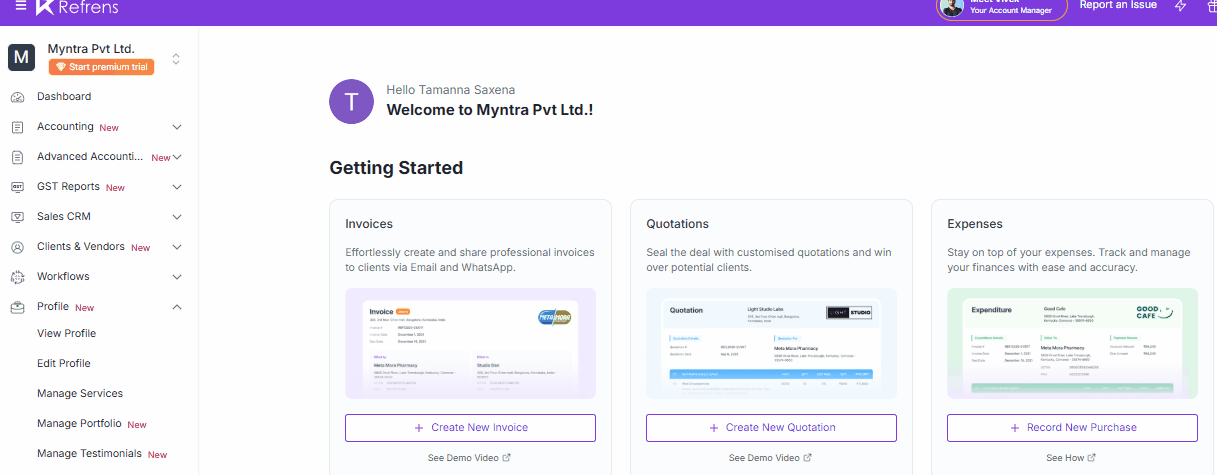Open See Demo Video under Quotations
Viewport: 1217px width, 475px height.
click(764, 458)
